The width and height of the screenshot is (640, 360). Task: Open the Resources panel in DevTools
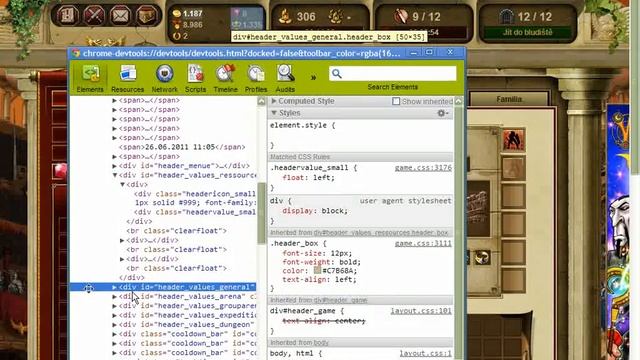click(127, 78)
